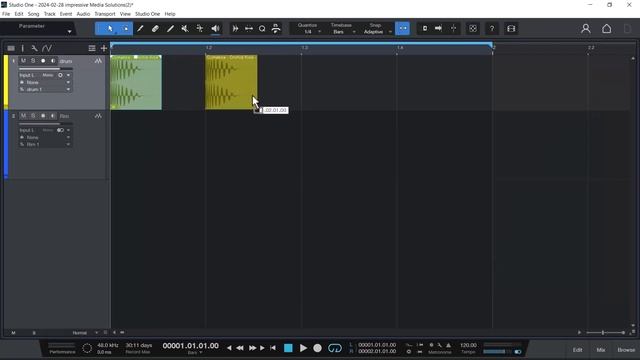Open the Track menu
Viewport: 640px width, 360px height.
point(49,14)
